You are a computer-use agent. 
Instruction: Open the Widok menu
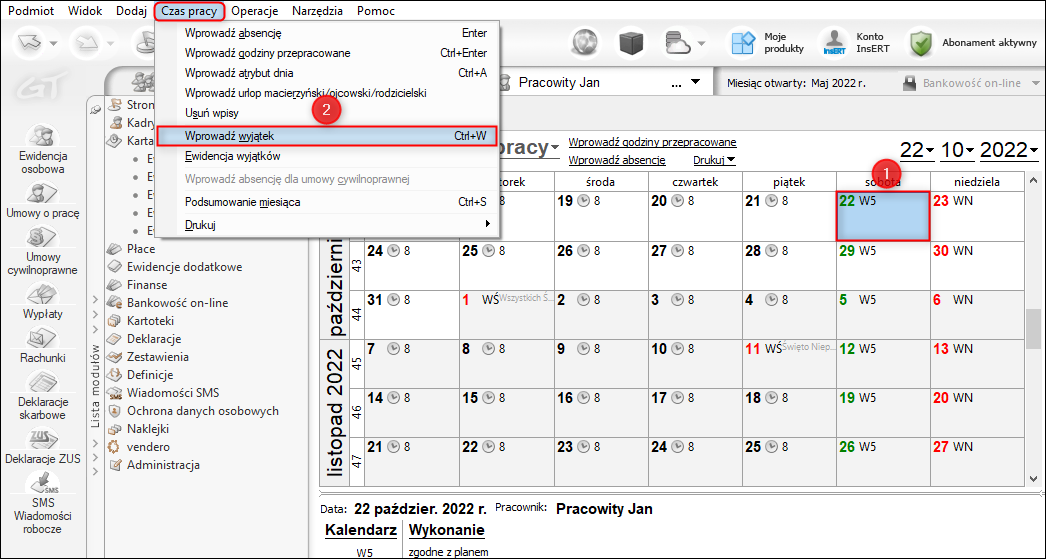coord(85,11)
